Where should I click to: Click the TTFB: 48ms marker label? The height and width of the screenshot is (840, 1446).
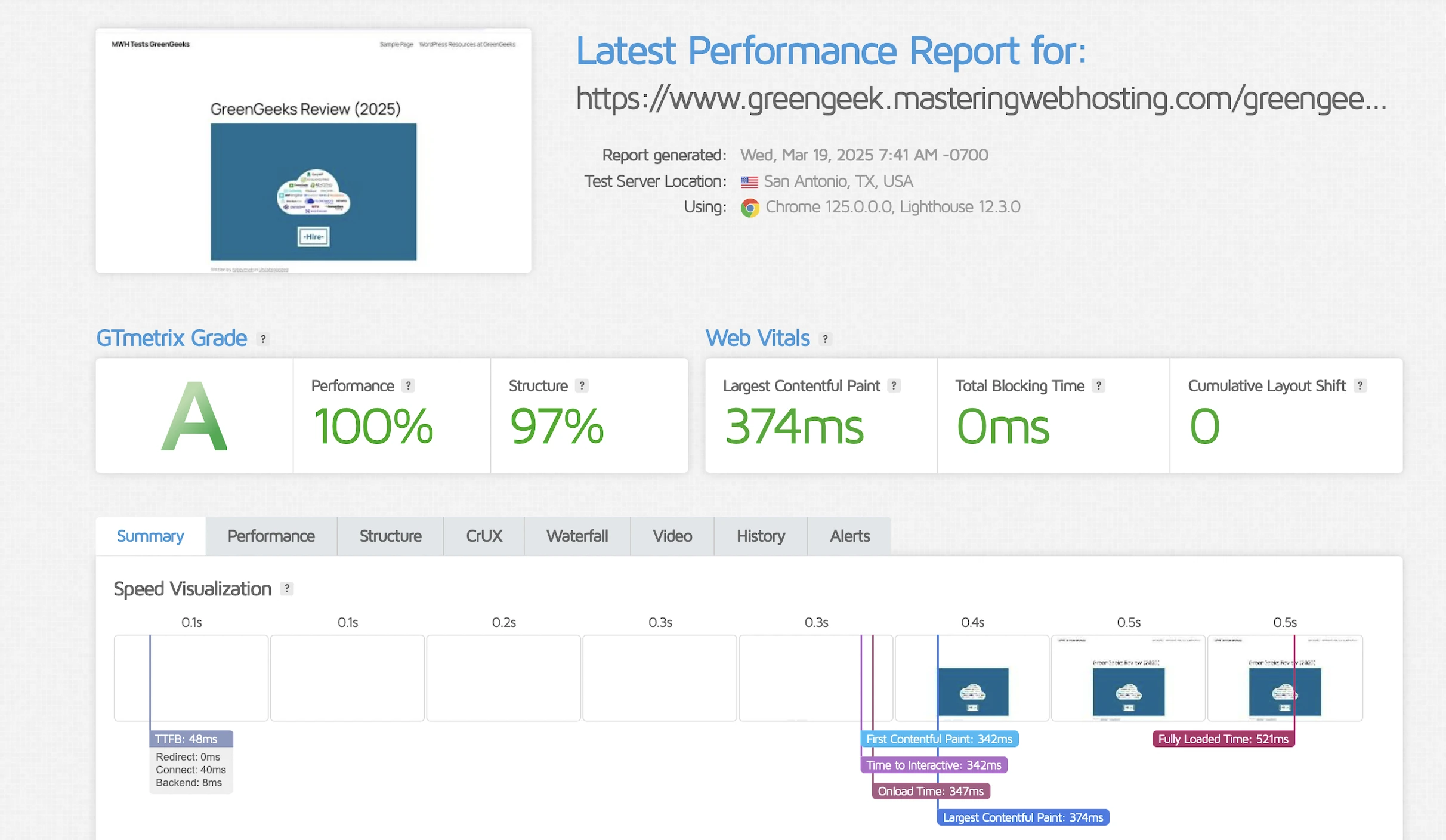click(x=191, y=739)
